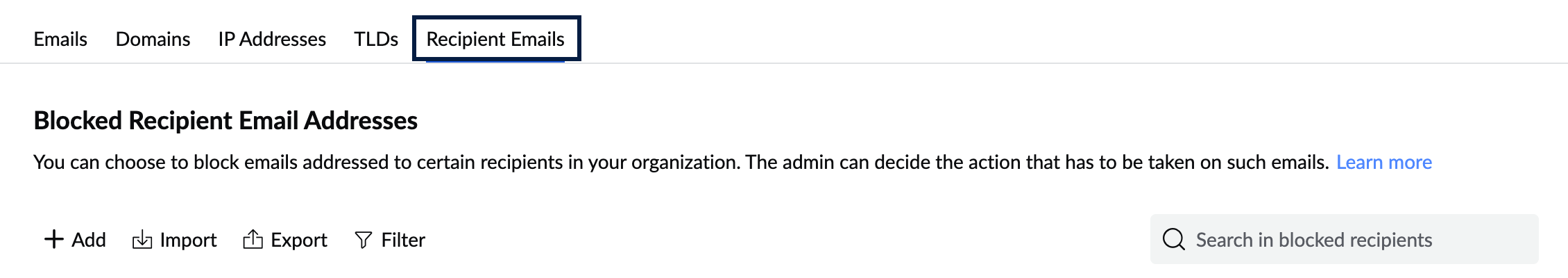
Task: Click the blue underline beneath Recipient Emails
Action: tap(495, 61)
